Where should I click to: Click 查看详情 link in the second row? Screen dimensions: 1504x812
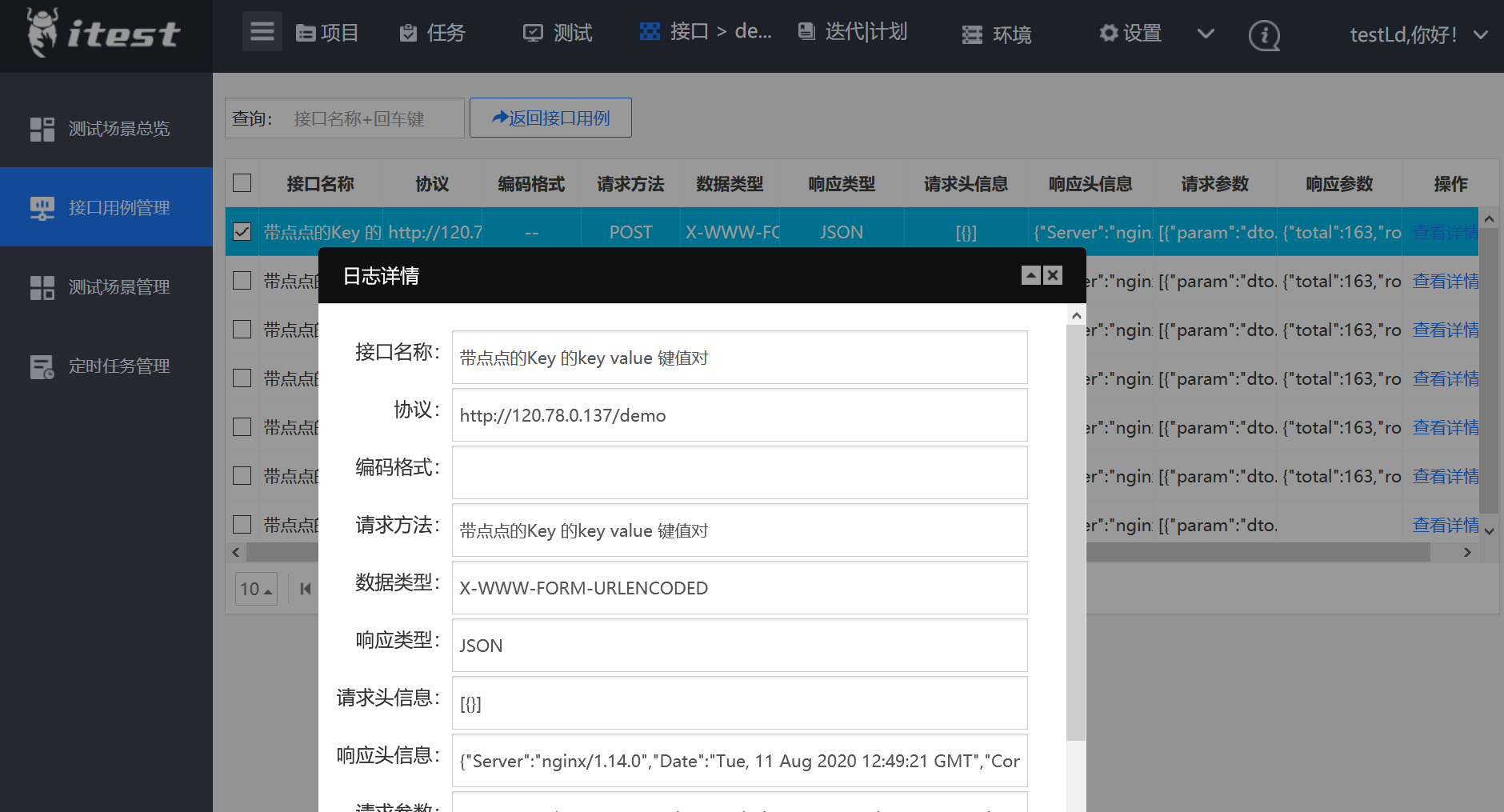click(x=1446, y=281)
